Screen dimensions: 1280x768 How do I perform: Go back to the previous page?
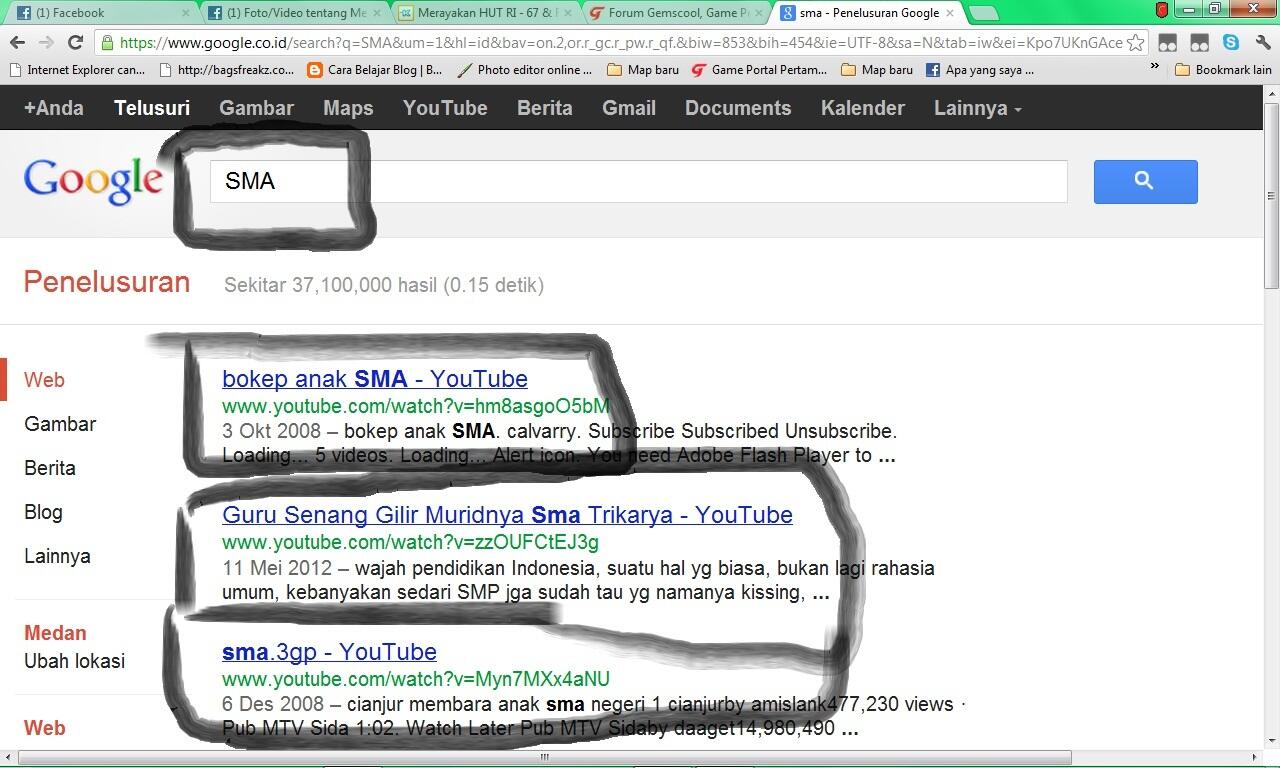[x=17, y=43]
